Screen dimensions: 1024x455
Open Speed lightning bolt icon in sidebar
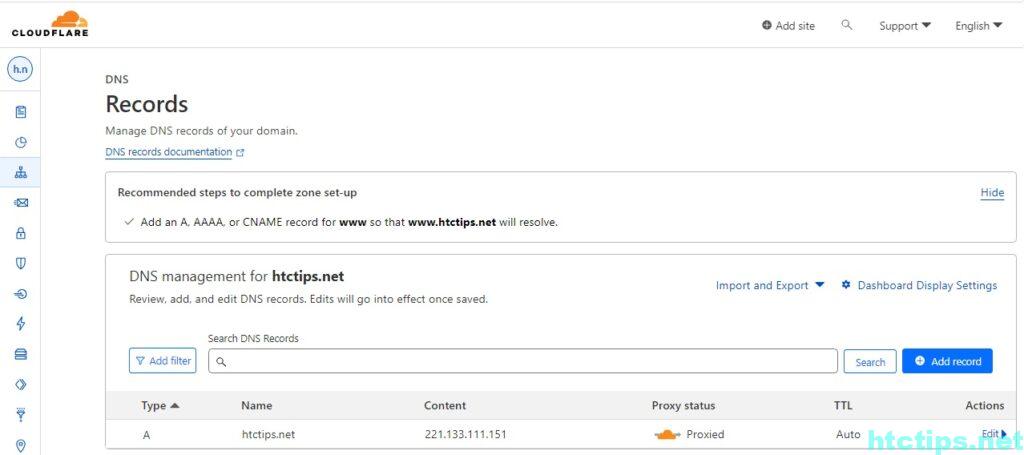[21, 324]
